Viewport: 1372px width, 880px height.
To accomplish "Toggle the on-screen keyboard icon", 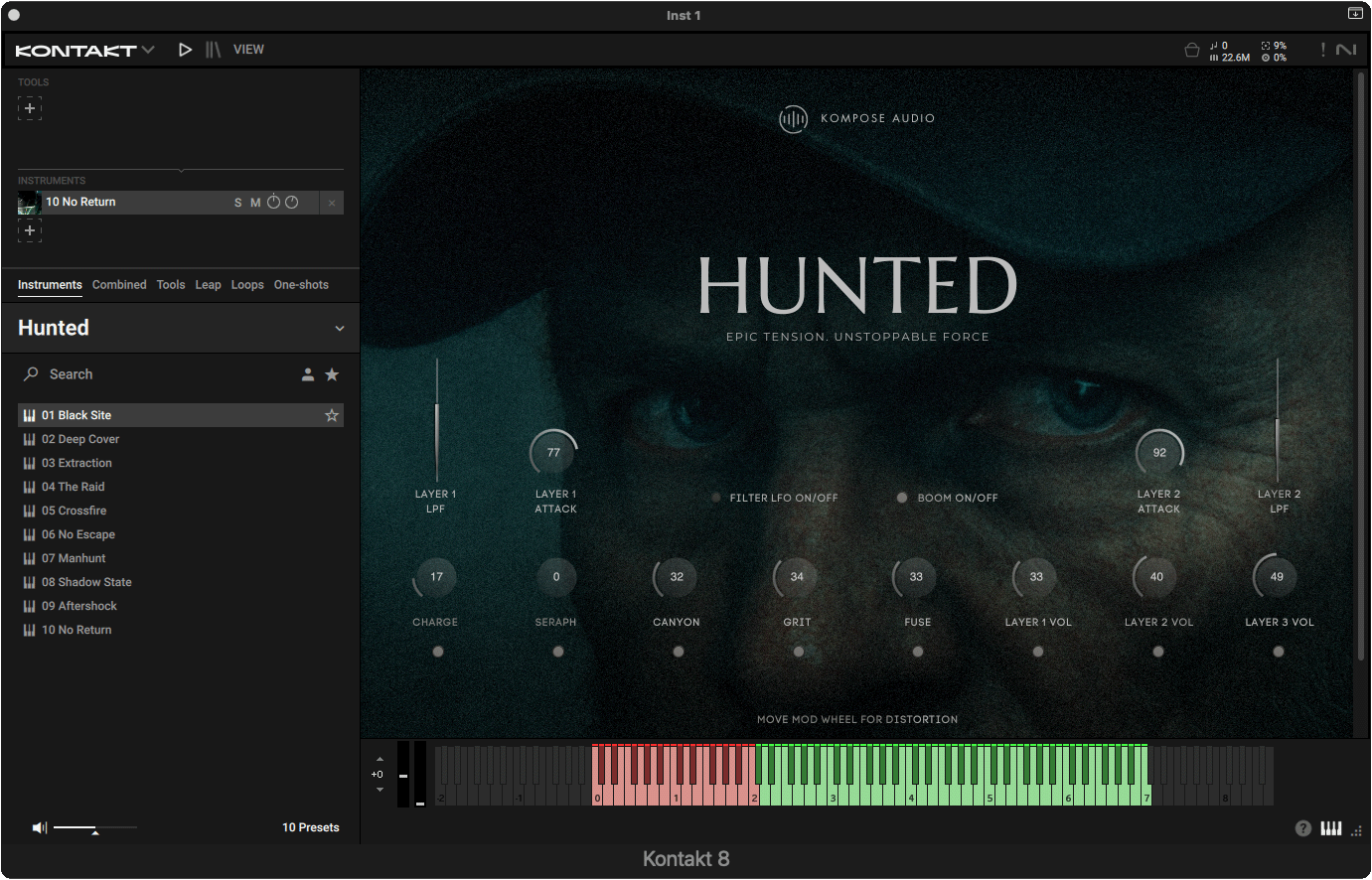I will pos(1331,828).
